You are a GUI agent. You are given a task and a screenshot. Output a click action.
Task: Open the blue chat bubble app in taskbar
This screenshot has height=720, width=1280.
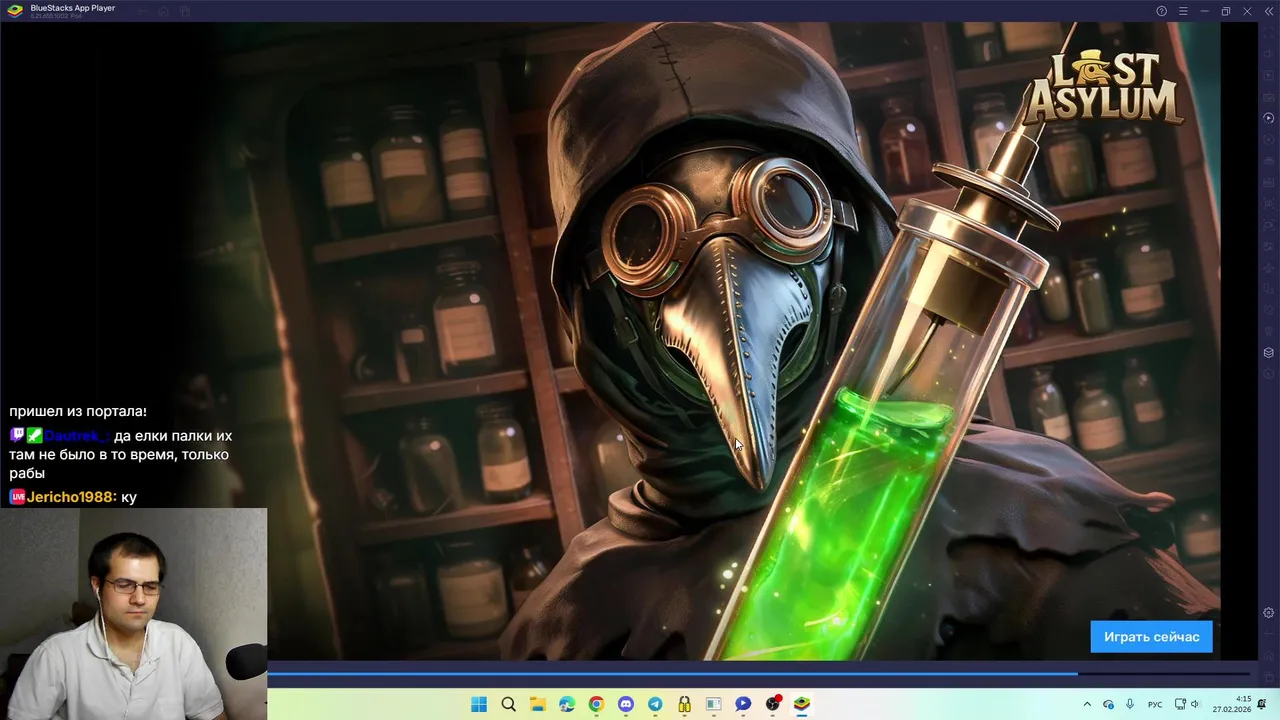pos(743,704)
